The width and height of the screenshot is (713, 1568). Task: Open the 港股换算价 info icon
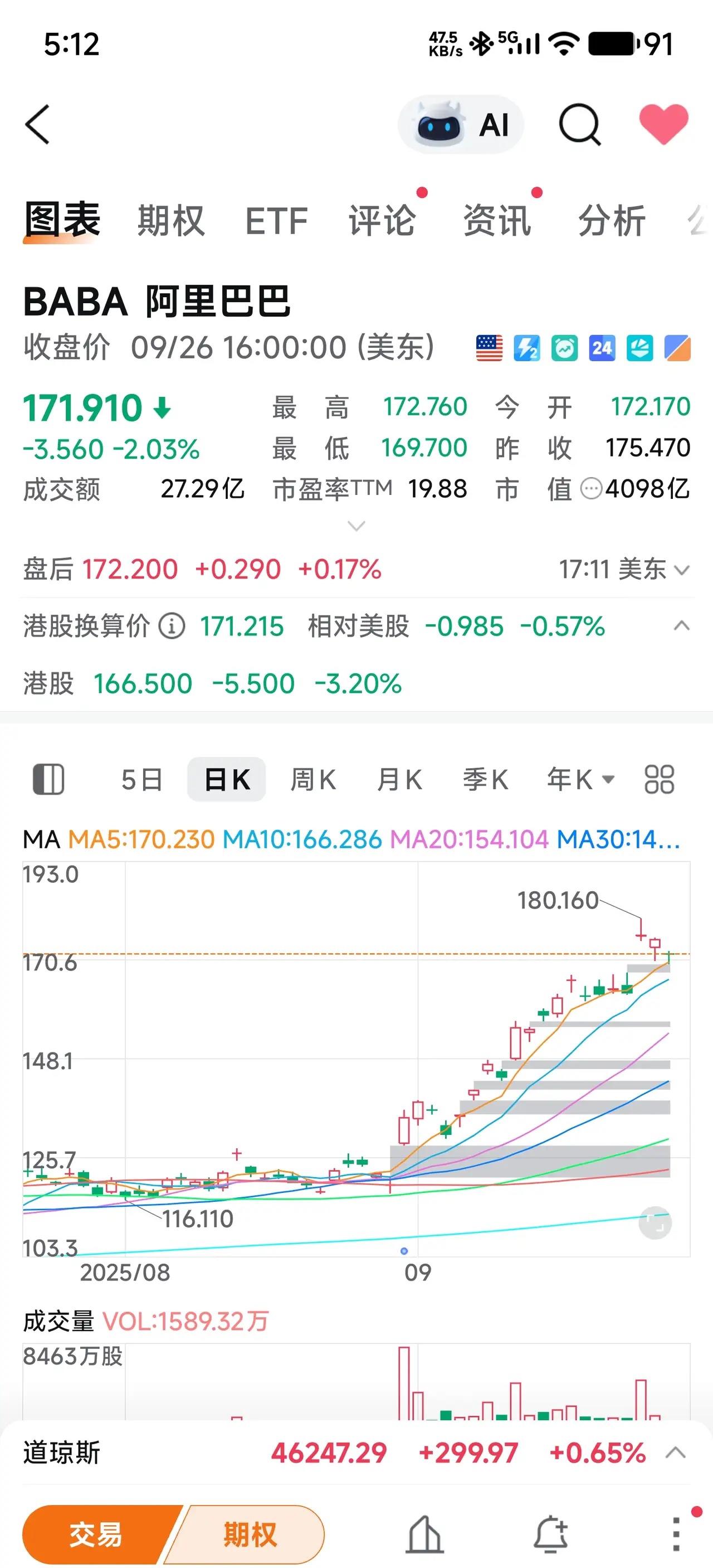coord(172,626)
